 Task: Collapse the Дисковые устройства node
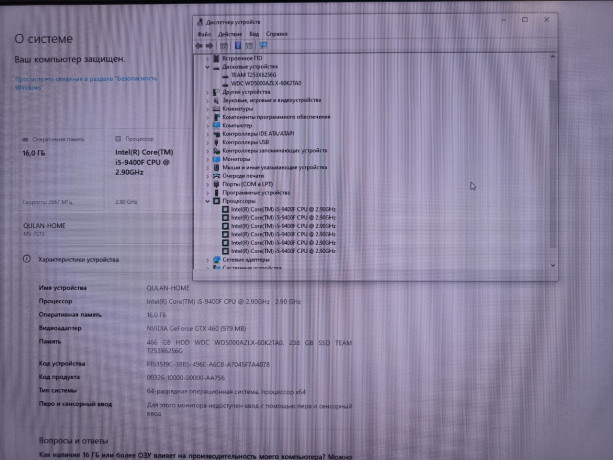point(208,67)
